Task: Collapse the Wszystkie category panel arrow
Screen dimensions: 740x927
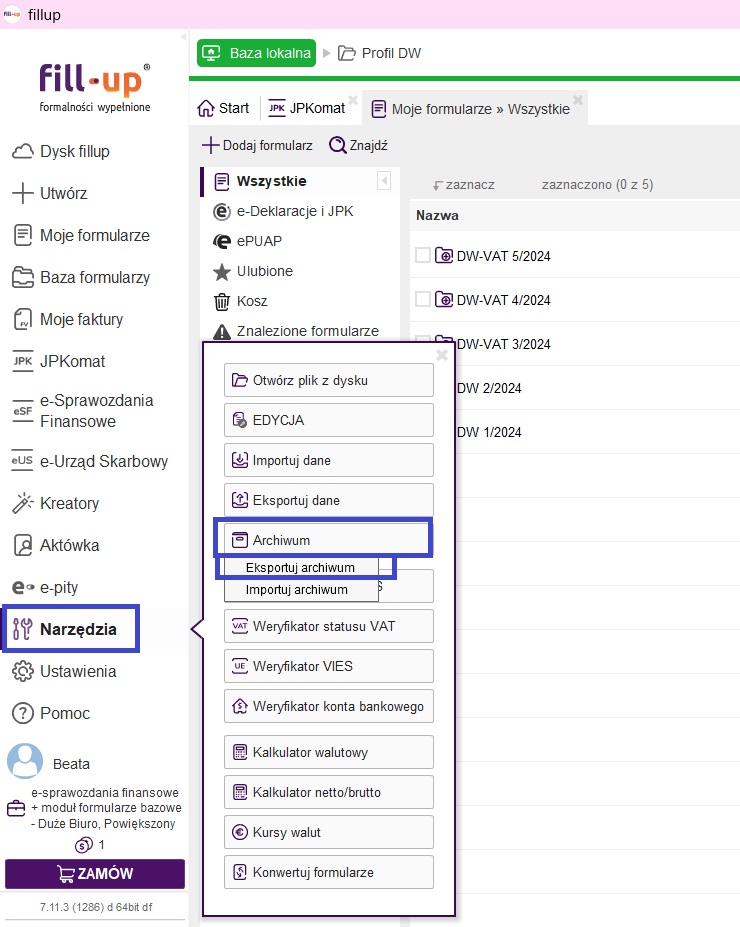Action: [x=383, y=181]
